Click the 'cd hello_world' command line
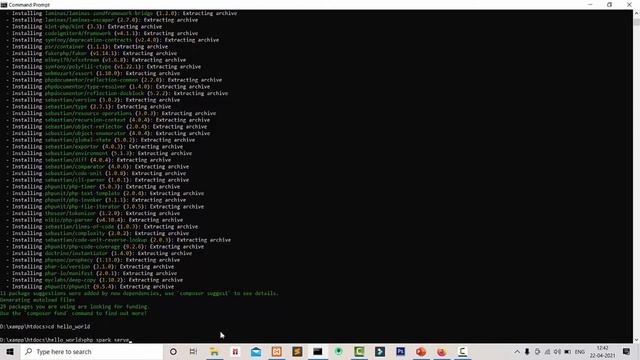Viewport: 640px width, 360px height. [x=45, y=327]
